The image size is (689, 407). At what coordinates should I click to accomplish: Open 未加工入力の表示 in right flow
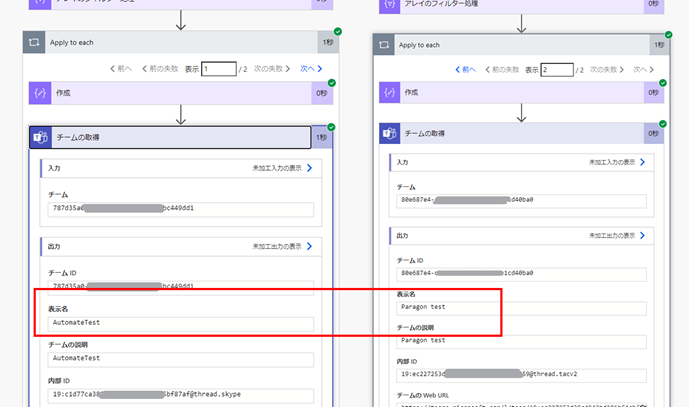coord(617,162)
